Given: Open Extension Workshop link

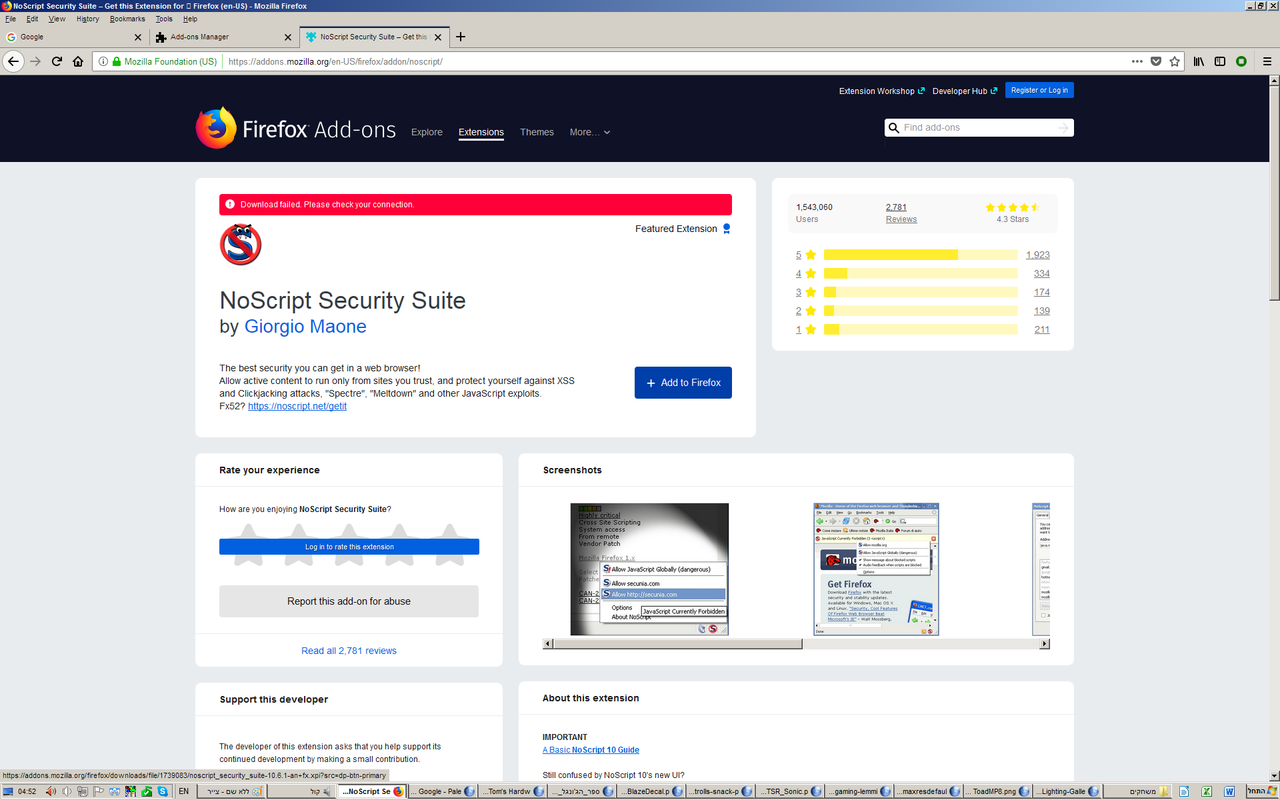Looking at the screenshot, I should (x=882, y=91).
